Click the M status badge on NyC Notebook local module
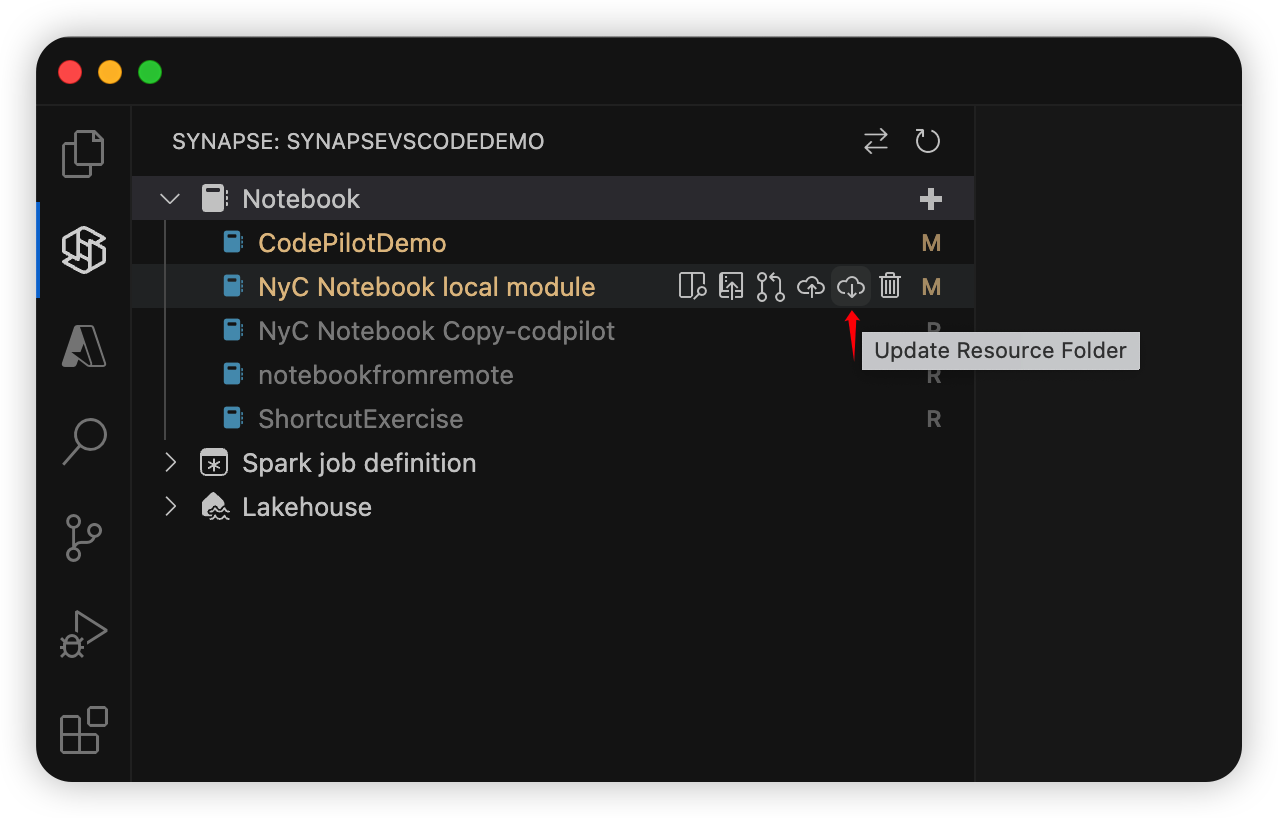Viewport: 1278px width, 818px height. pyautogui.click(x=931, y=287)
